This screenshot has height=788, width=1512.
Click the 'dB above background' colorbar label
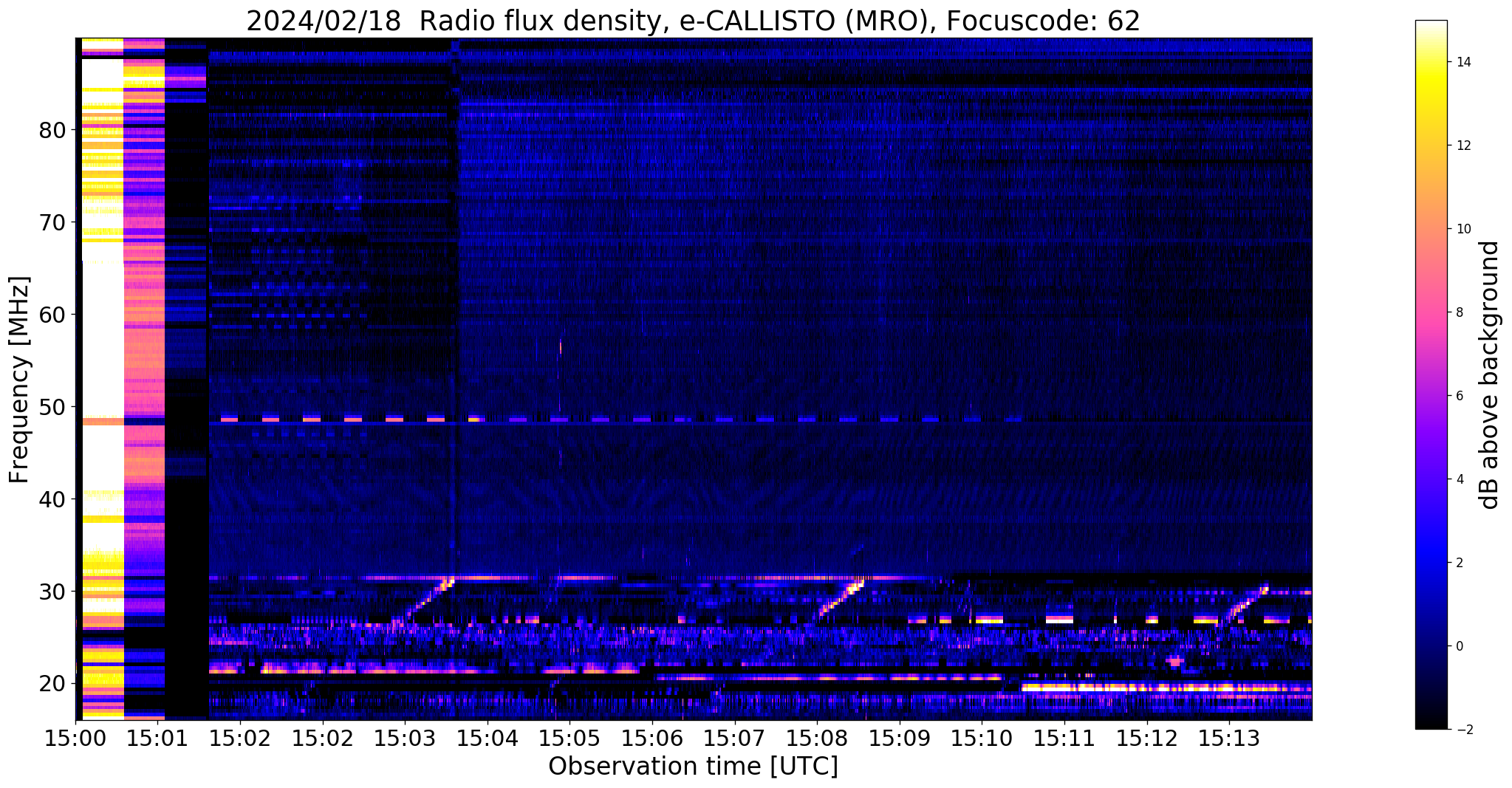[x=1490, y=374]
